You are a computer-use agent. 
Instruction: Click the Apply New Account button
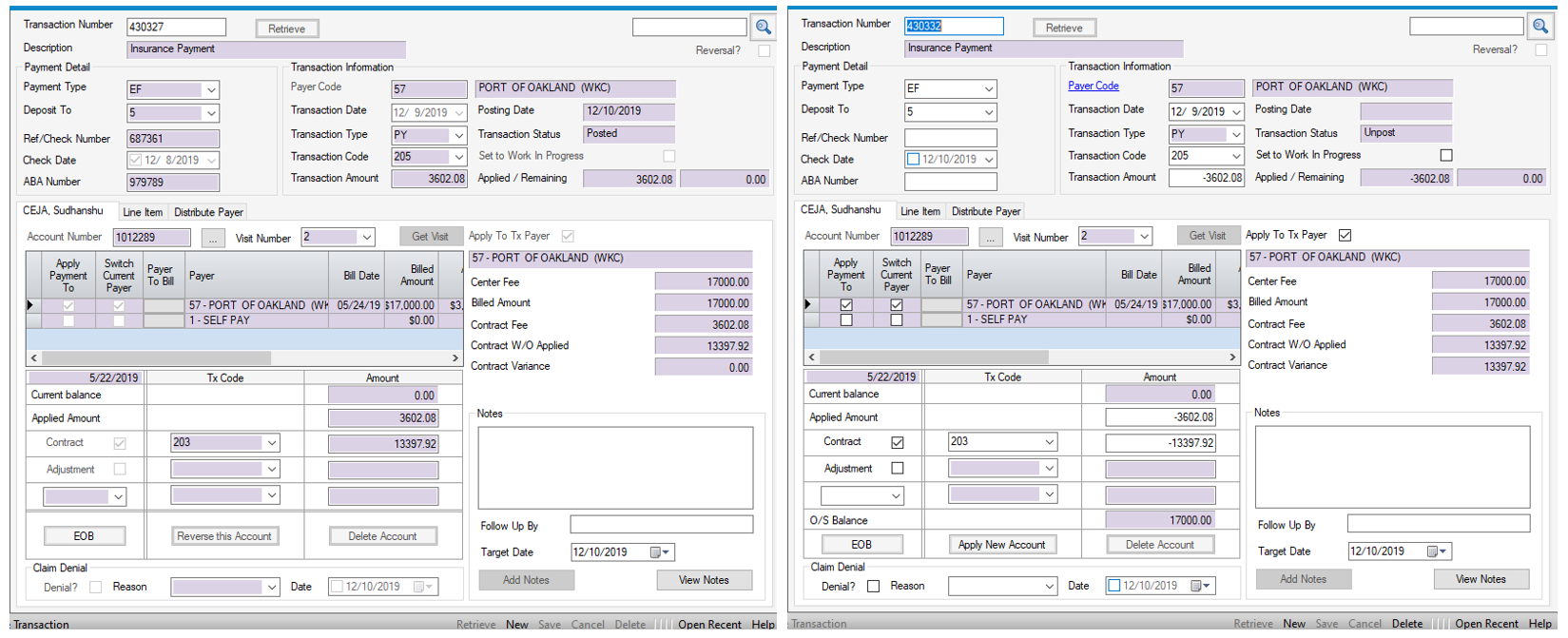pyautogui.click(x=1001, y=545)
